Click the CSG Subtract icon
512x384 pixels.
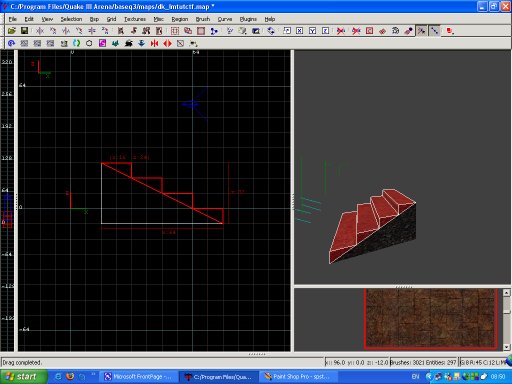click(175, 31)
